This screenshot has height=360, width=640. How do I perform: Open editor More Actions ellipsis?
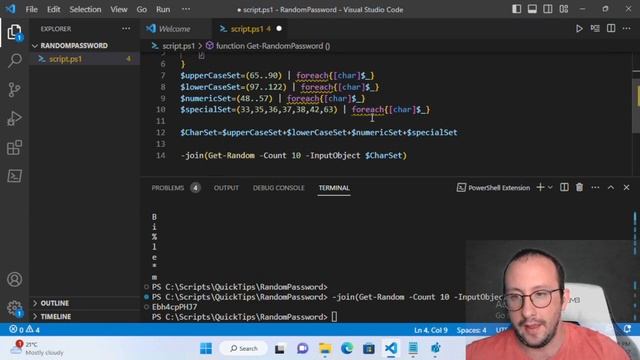coord(627,29)
